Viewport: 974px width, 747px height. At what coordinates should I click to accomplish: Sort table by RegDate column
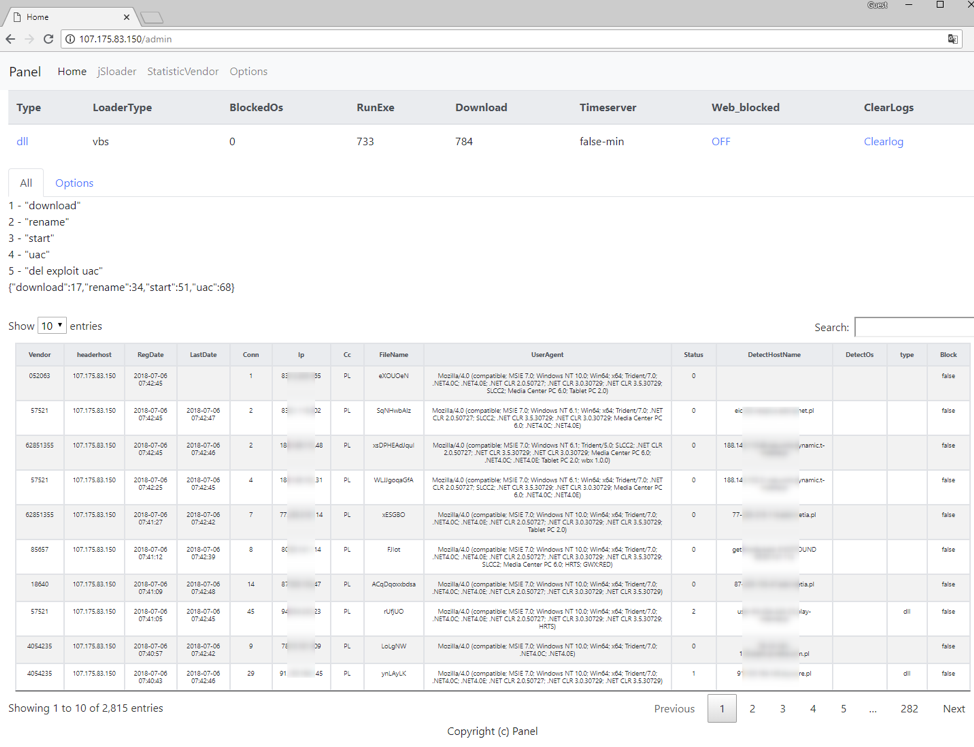tap(150, 355)
